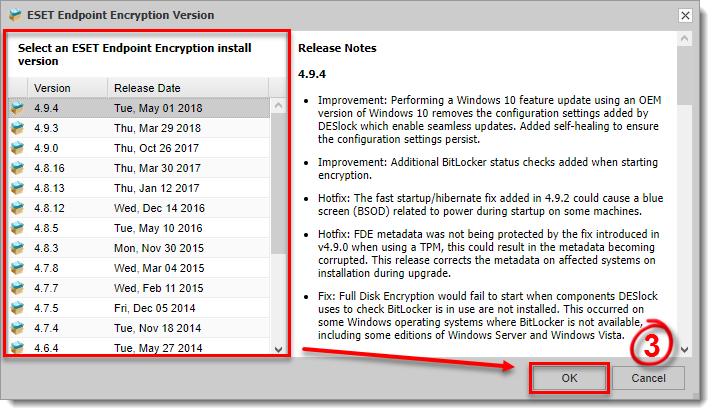Select version 4.9.4 in the list

pos(139,108)
